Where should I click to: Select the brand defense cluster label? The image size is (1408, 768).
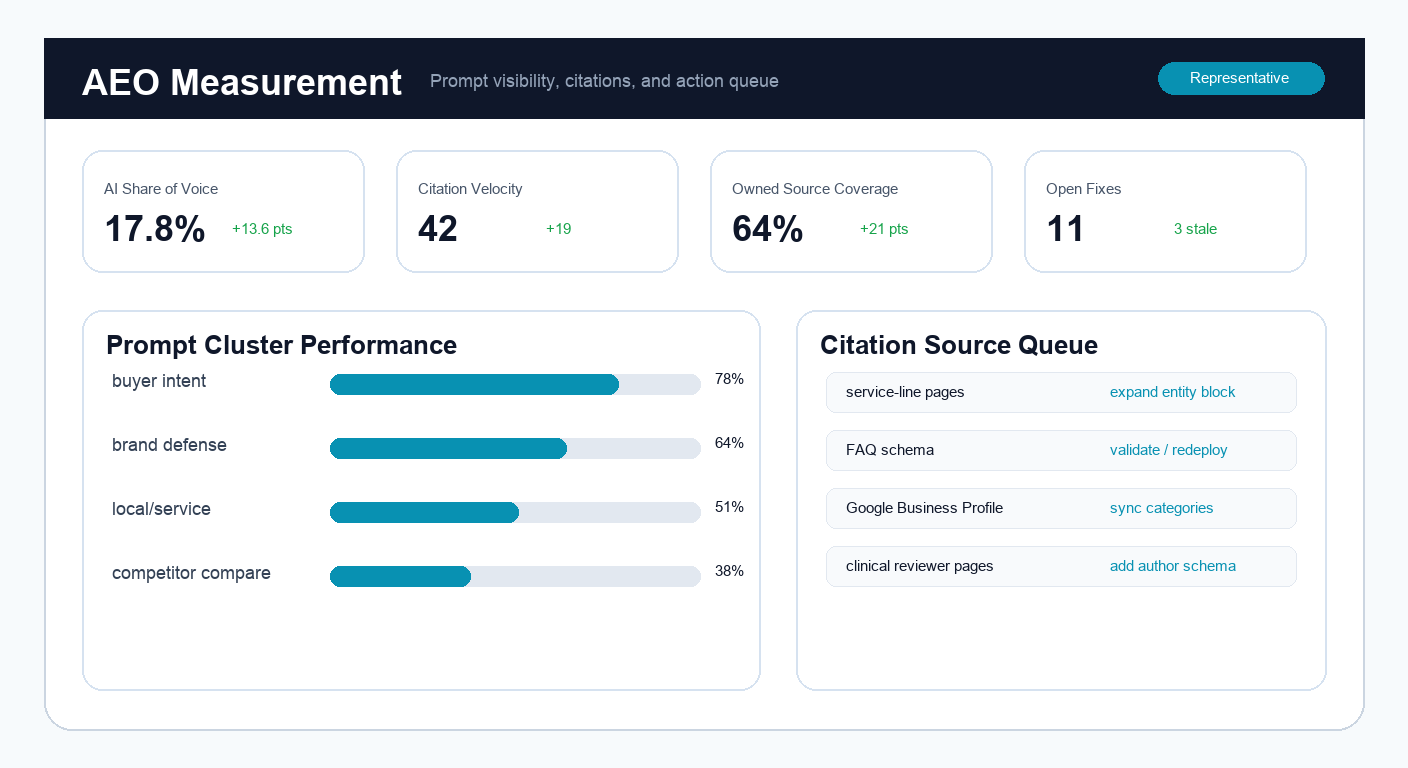169,445
